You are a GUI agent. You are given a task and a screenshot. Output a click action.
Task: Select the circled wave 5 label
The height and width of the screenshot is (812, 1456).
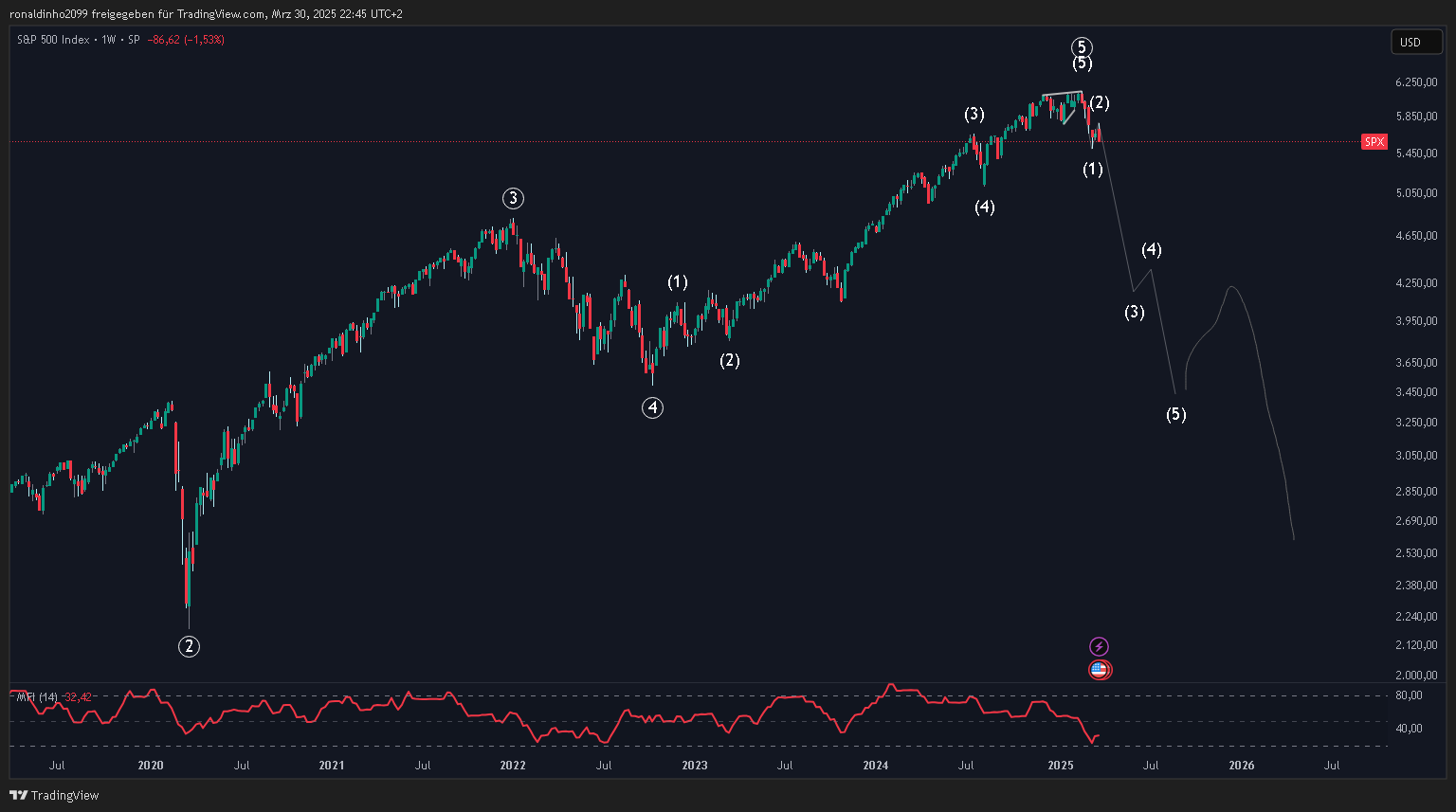tap(1083, 47)
